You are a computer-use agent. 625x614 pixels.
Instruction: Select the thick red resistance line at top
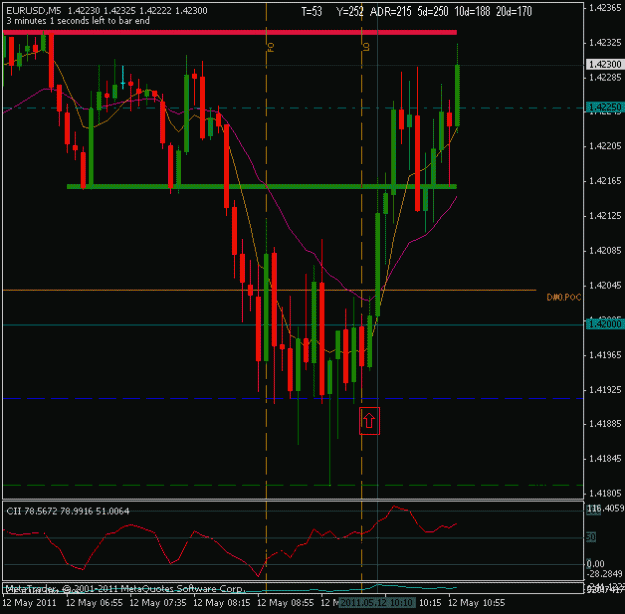click(230, 32)
